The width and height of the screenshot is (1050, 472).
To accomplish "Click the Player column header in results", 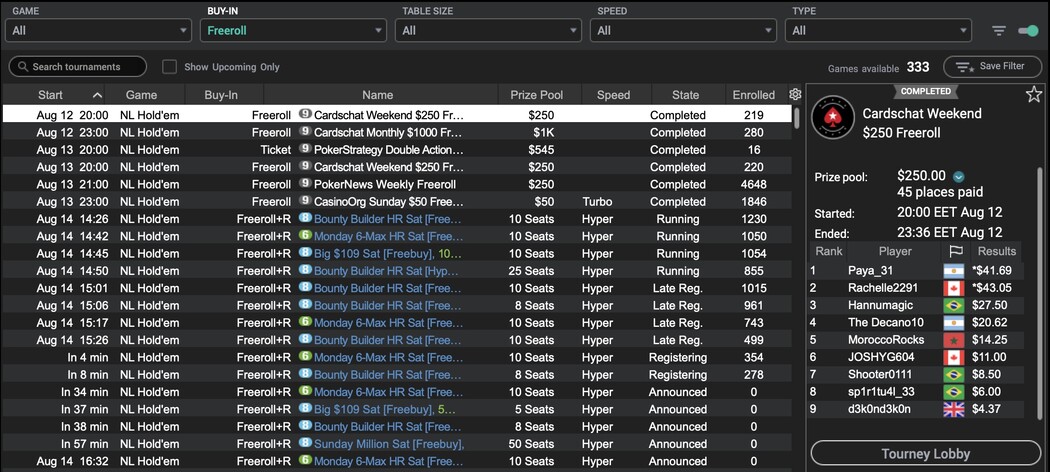I will pyautogui.click(x=895, y=252).
